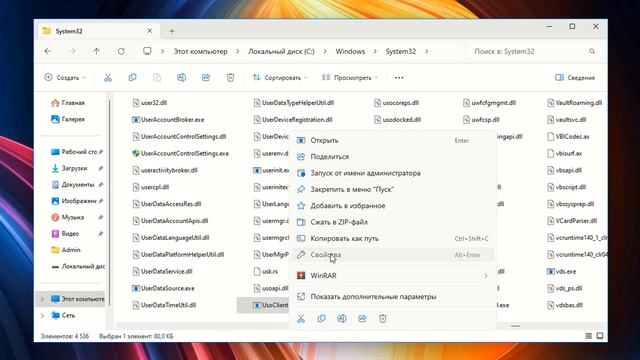Click Windows in the address breadcrumb
Image resolution: width=640 pixels, height=360 pixels.
(350, 51)
